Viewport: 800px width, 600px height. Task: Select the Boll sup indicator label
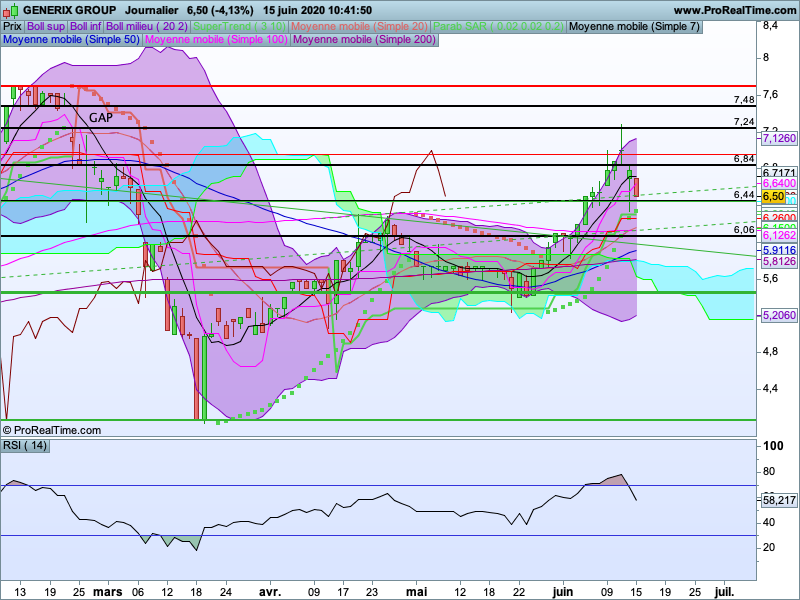[x=46, y=27]
